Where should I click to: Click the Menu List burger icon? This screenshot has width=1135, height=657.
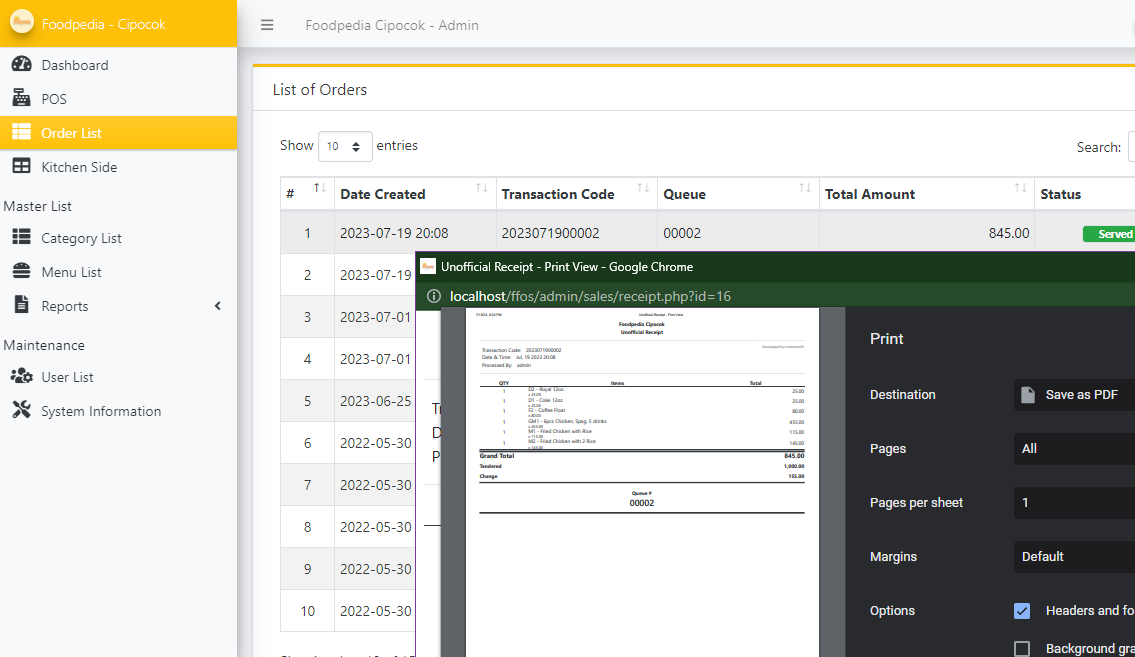tap(22, 271)
